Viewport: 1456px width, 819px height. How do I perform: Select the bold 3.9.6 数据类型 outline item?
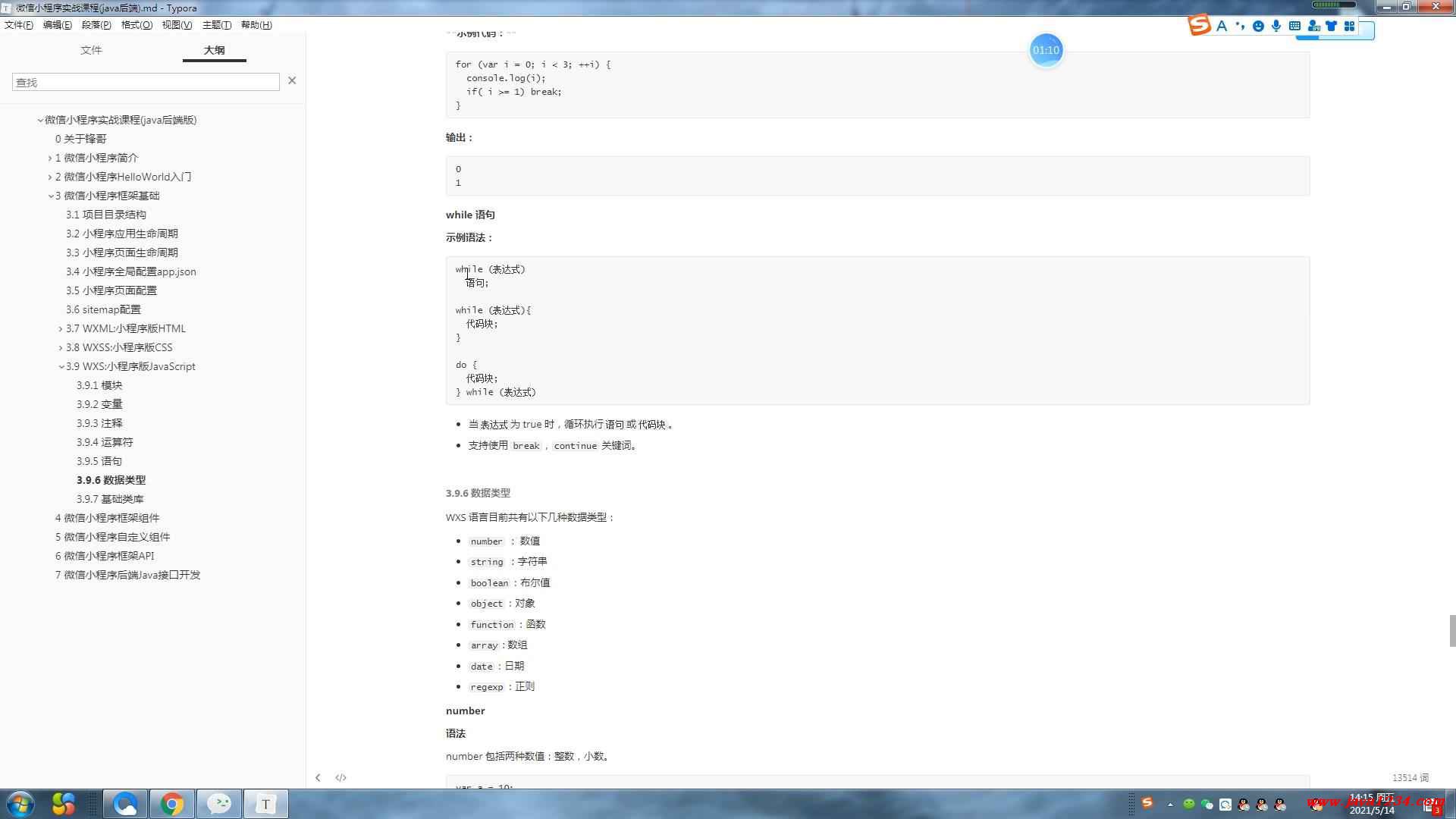click(x=111, y=480)
